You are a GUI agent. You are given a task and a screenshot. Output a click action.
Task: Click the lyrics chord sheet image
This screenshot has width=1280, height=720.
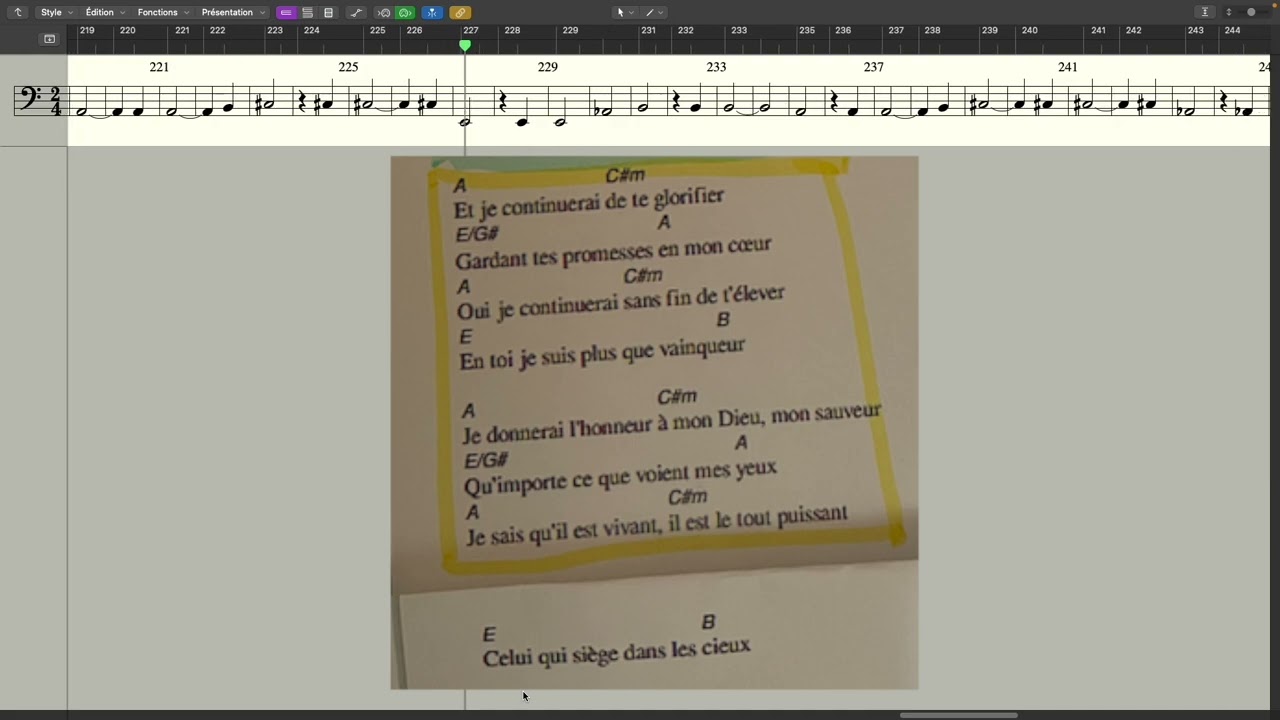[x=654, y=422]
